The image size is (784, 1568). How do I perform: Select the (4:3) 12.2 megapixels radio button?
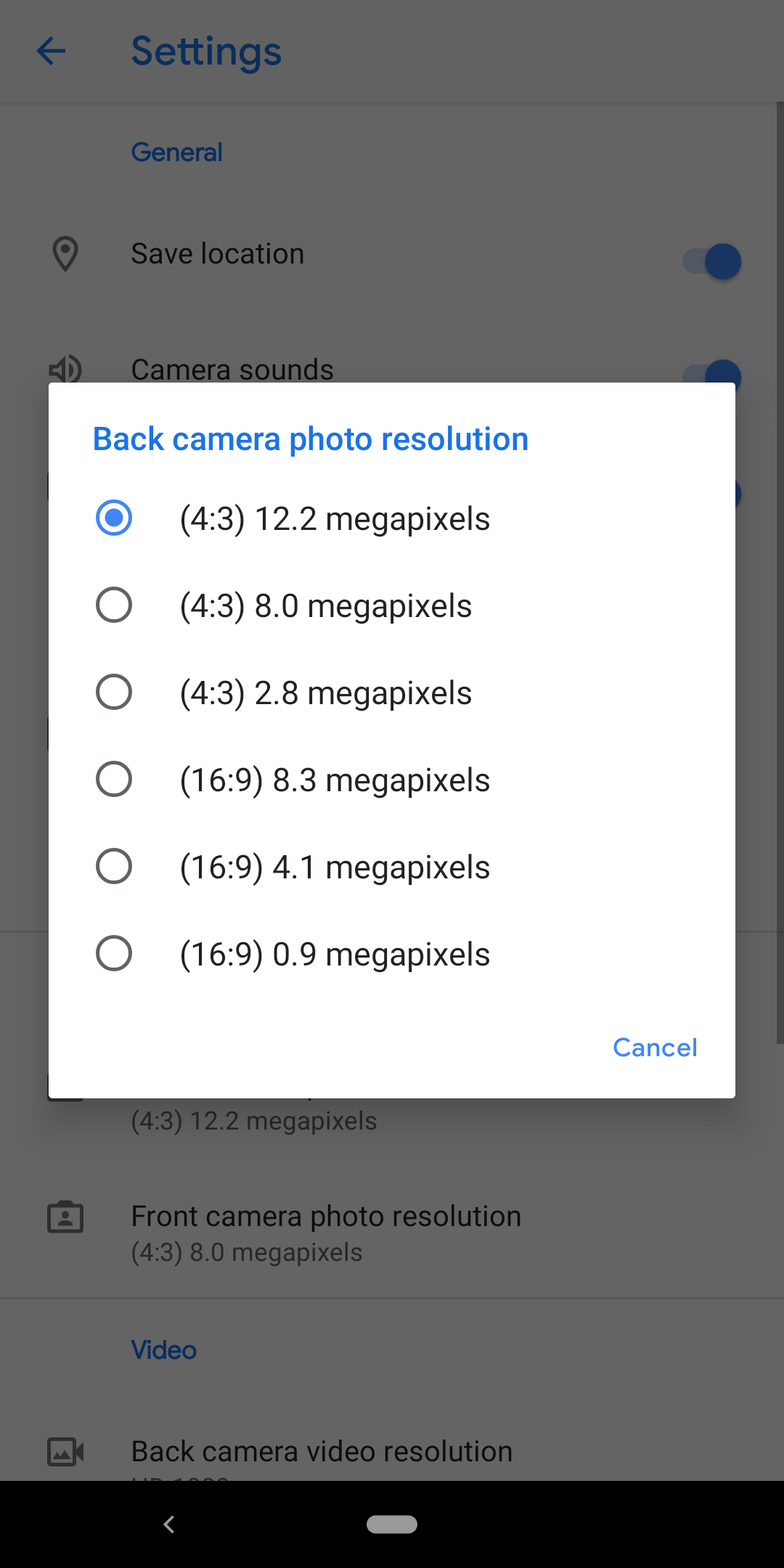(x=114, y=518)
